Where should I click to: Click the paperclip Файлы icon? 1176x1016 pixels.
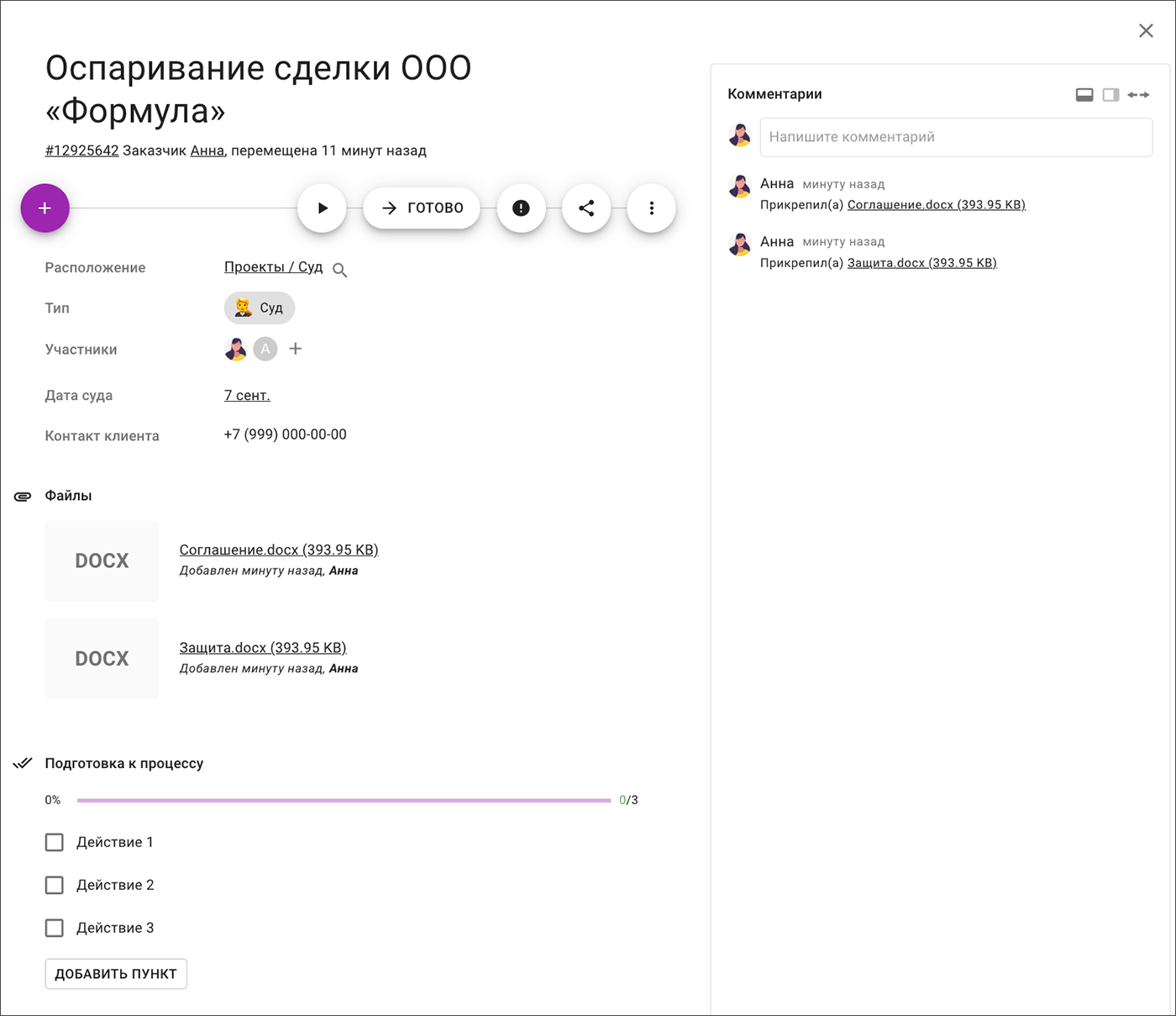(23, 497)
